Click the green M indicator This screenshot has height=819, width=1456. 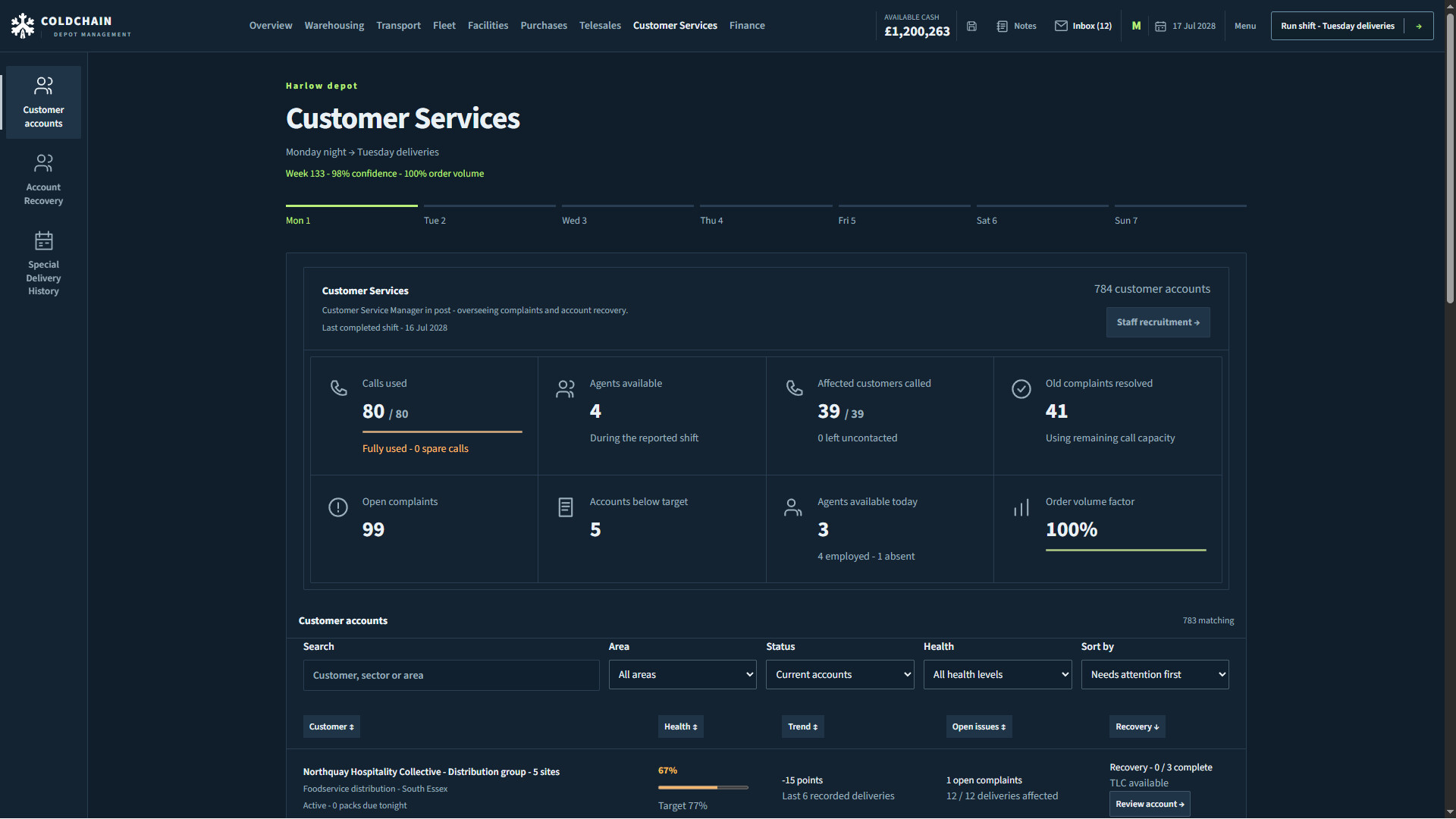click(x=1136, y=26)
